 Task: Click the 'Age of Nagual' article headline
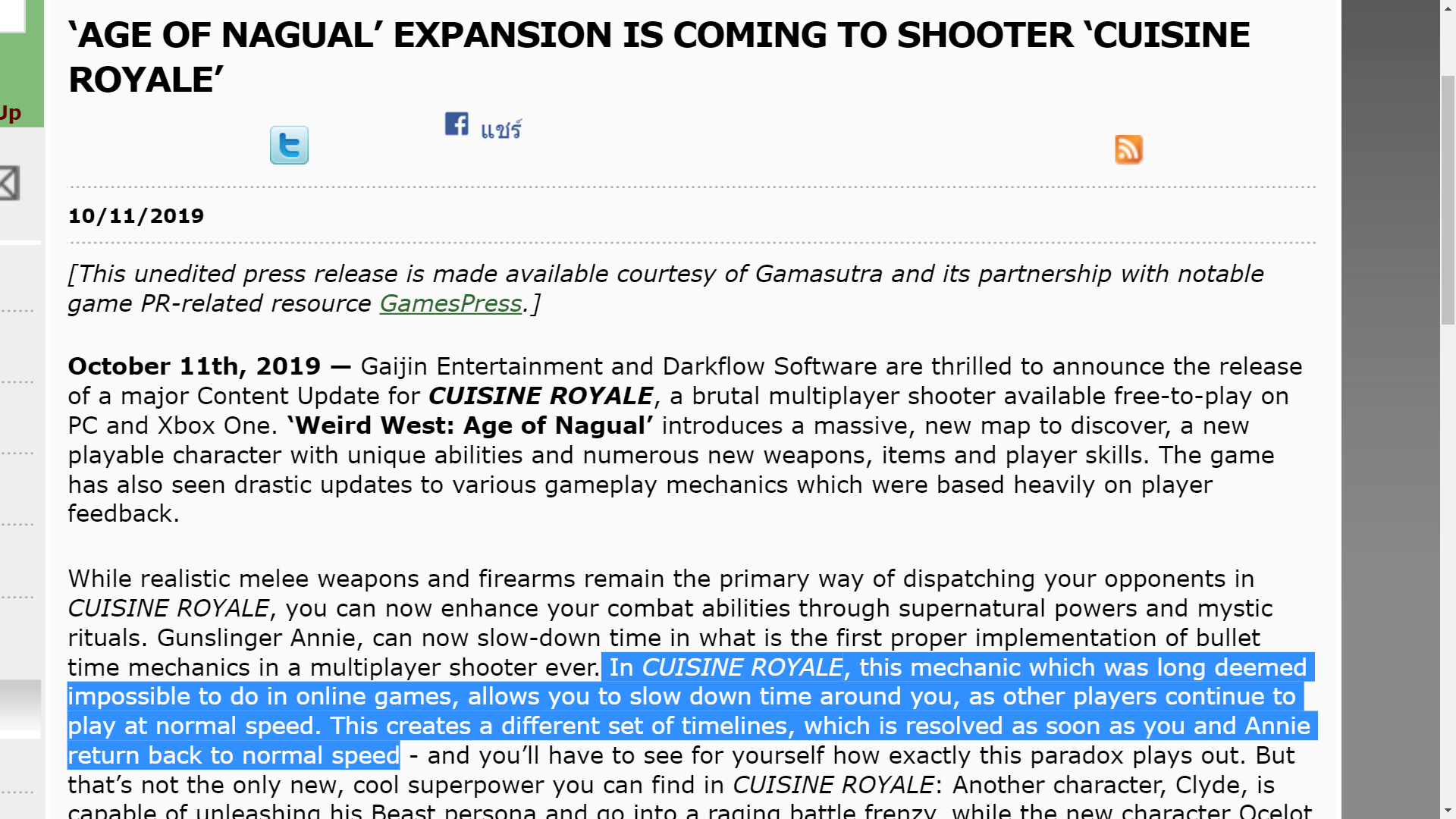(659, 57)
